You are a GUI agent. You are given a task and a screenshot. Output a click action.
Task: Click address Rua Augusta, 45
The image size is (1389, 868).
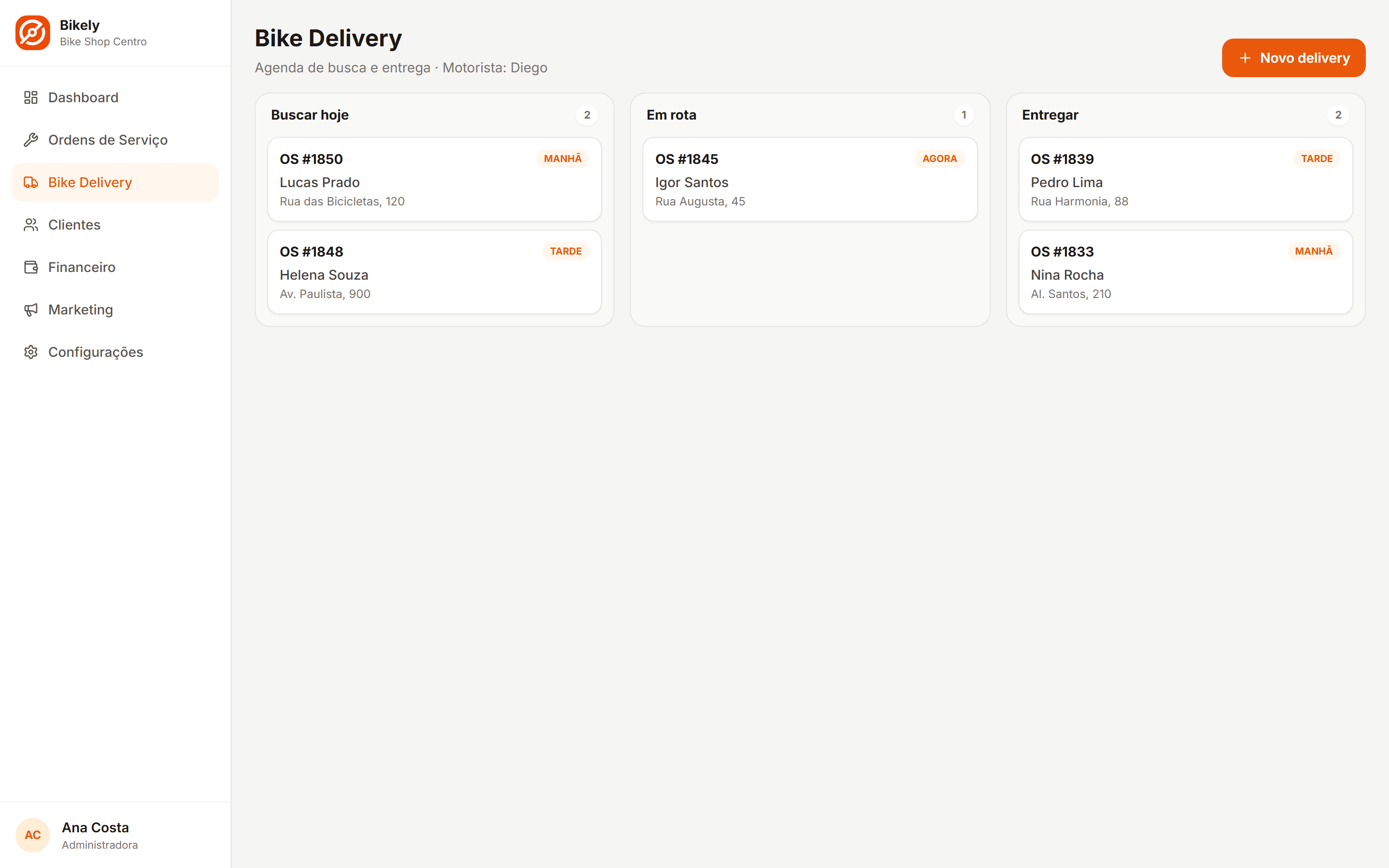pyautogui.click(x=700, y=202)
